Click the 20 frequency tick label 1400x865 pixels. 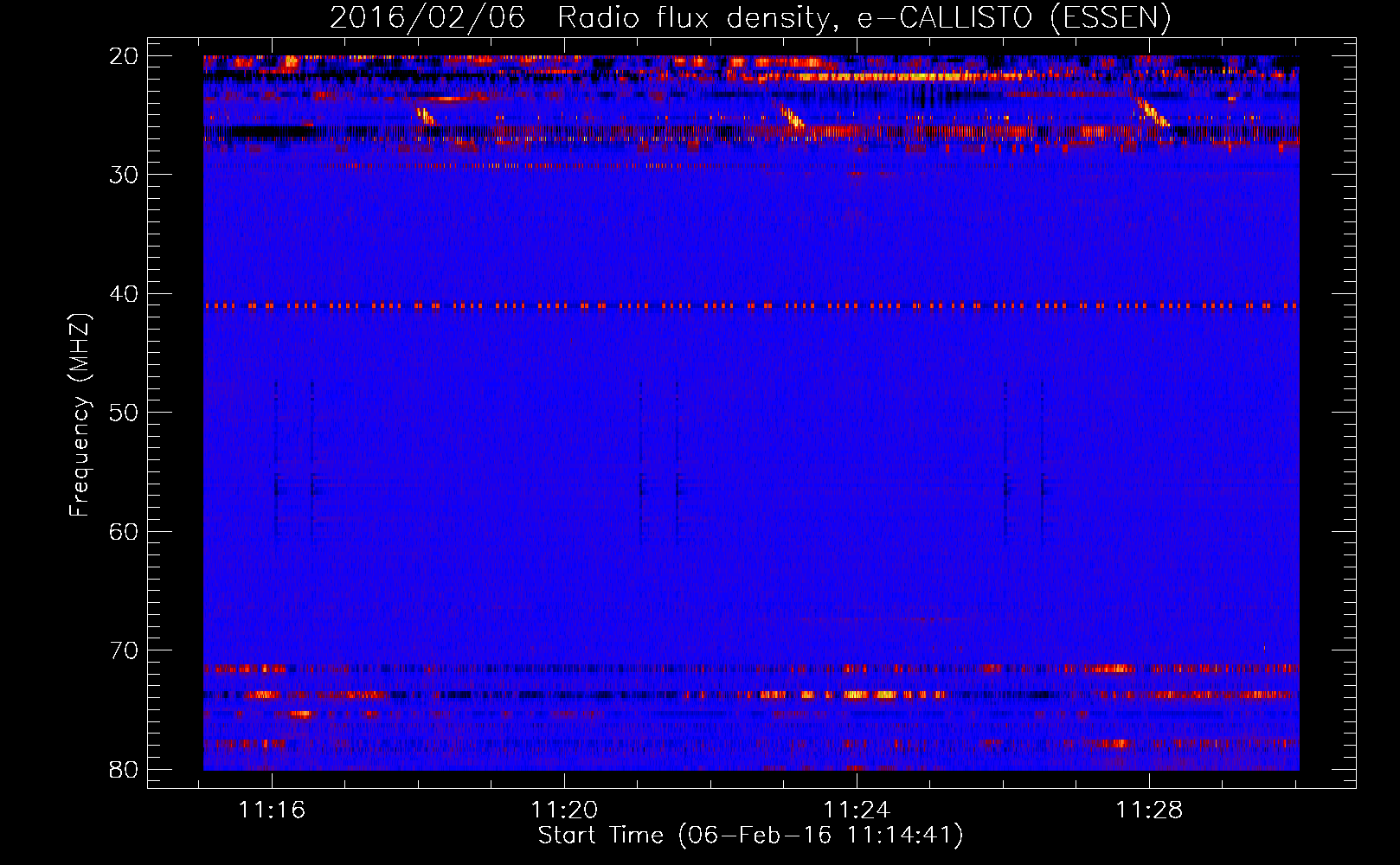pyautogui.click(x=124, y=56)
